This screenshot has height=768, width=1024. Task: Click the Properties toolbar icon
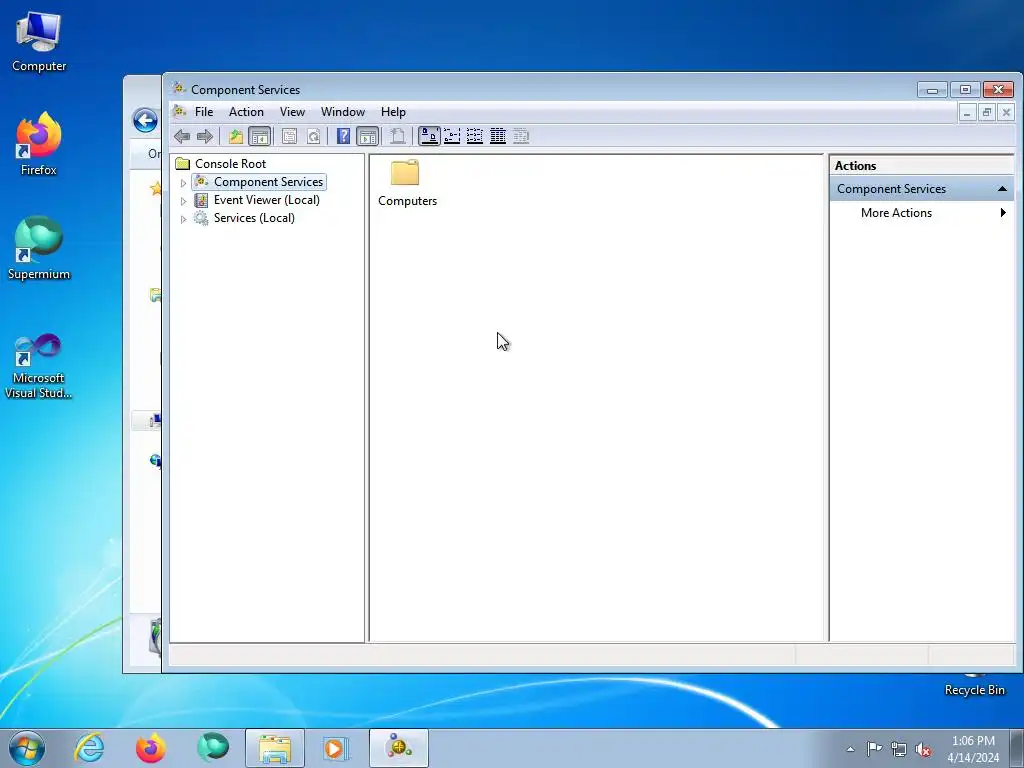pos(289,136)
